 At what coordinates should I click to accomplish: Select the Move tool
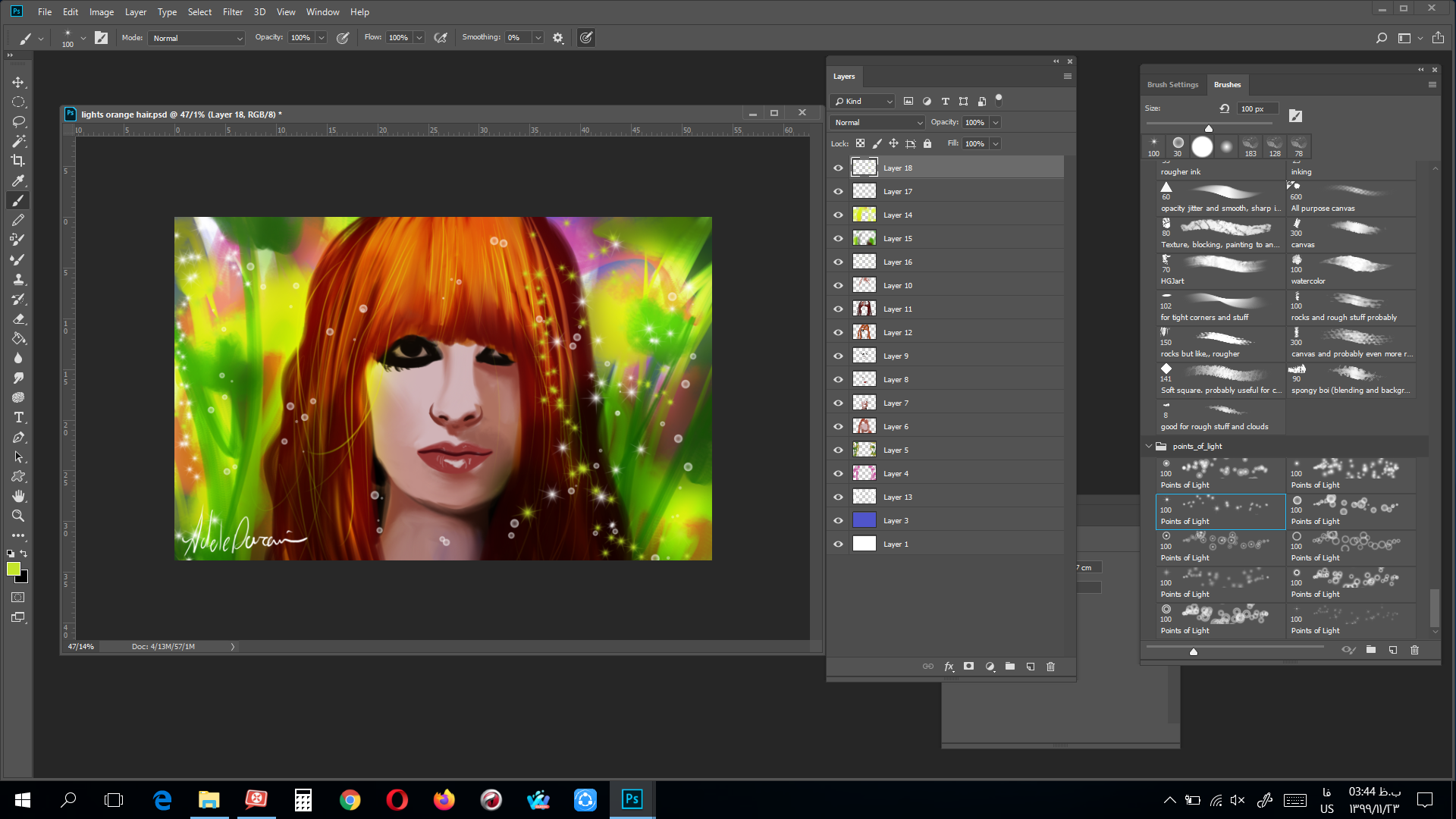[x=18, y=82]
